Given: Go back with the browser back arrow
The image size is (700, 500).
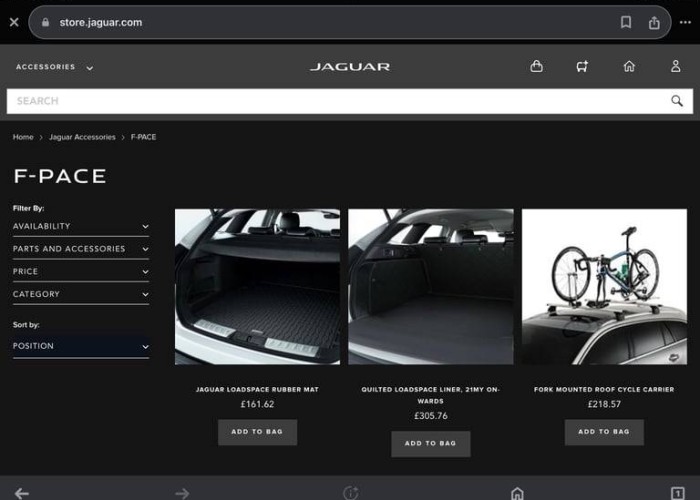Looking at the screenshot, I should [x=21, y=493].
